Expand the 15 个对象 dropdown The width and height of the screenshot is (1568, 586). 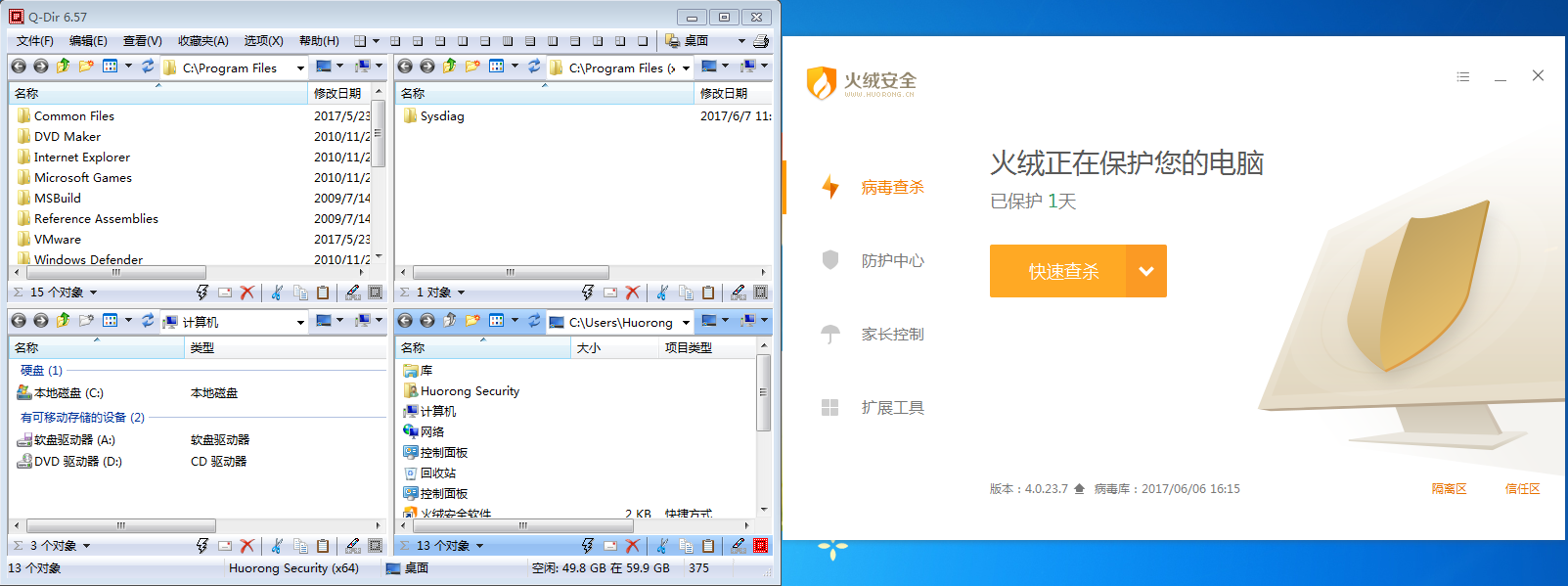[x=93, y=293]
